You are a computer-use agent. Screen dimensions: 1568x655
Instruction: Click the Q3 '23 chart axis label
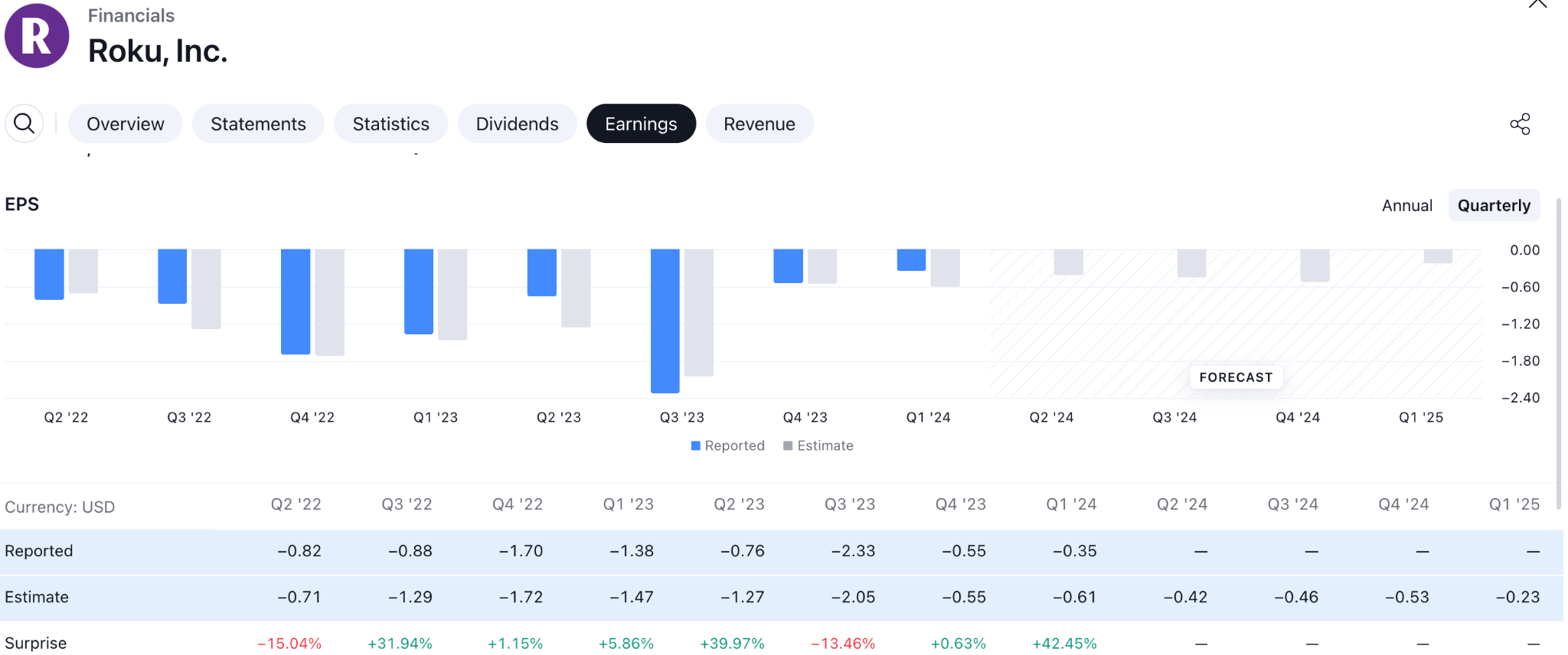click(x=681, y=417)
